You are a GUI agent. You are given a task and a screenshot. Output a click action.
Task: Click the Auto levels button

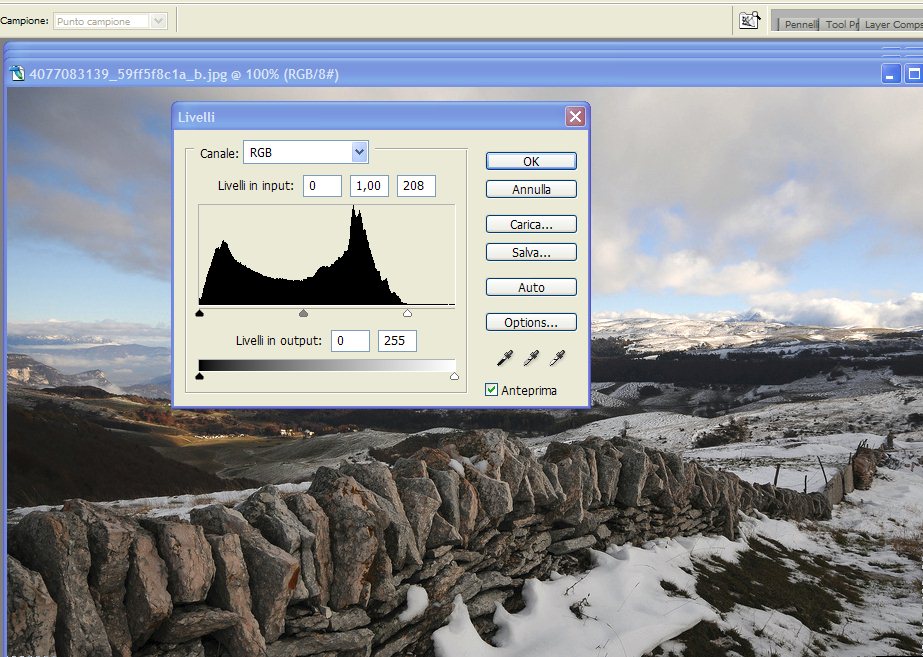pos(531,287)
